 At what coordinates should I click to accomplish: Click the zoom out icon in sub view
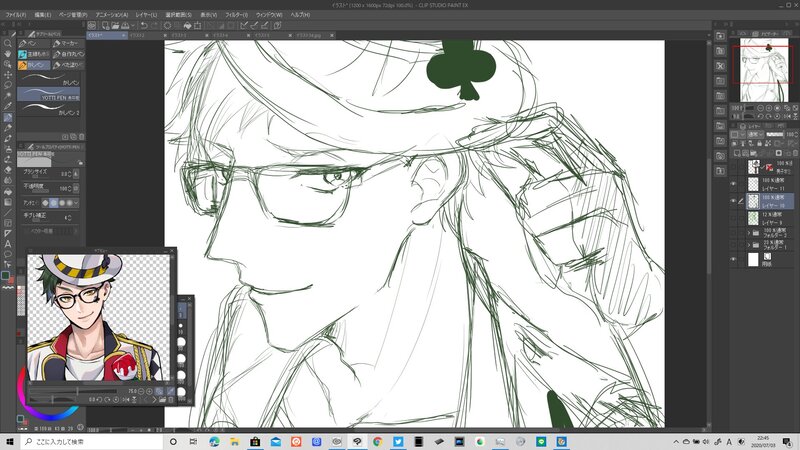point(141,391)
